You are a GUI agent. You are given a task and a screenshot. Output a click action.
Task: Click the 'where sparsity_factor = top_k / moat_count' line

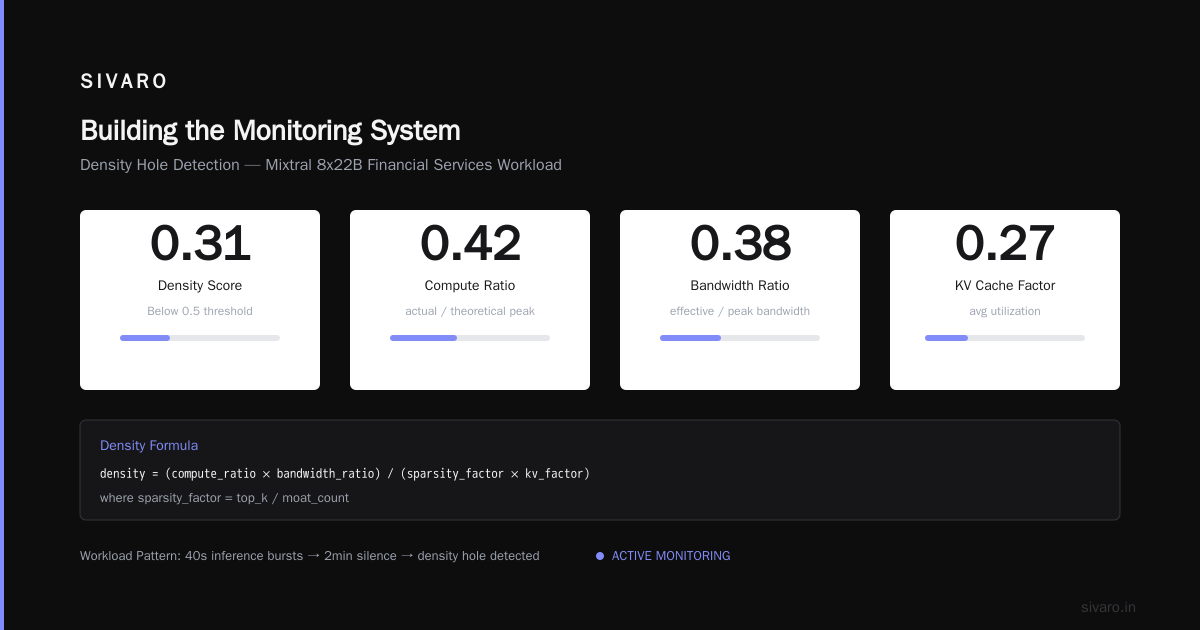(x=224, y=497)
